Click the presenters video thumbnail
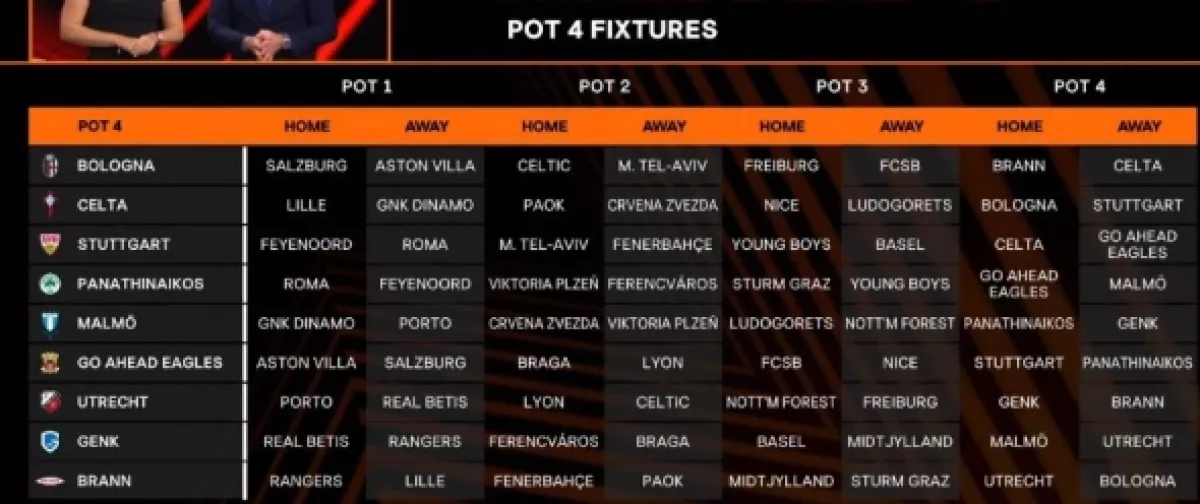This screenshot has height=504, width=1200. [208, 29]
